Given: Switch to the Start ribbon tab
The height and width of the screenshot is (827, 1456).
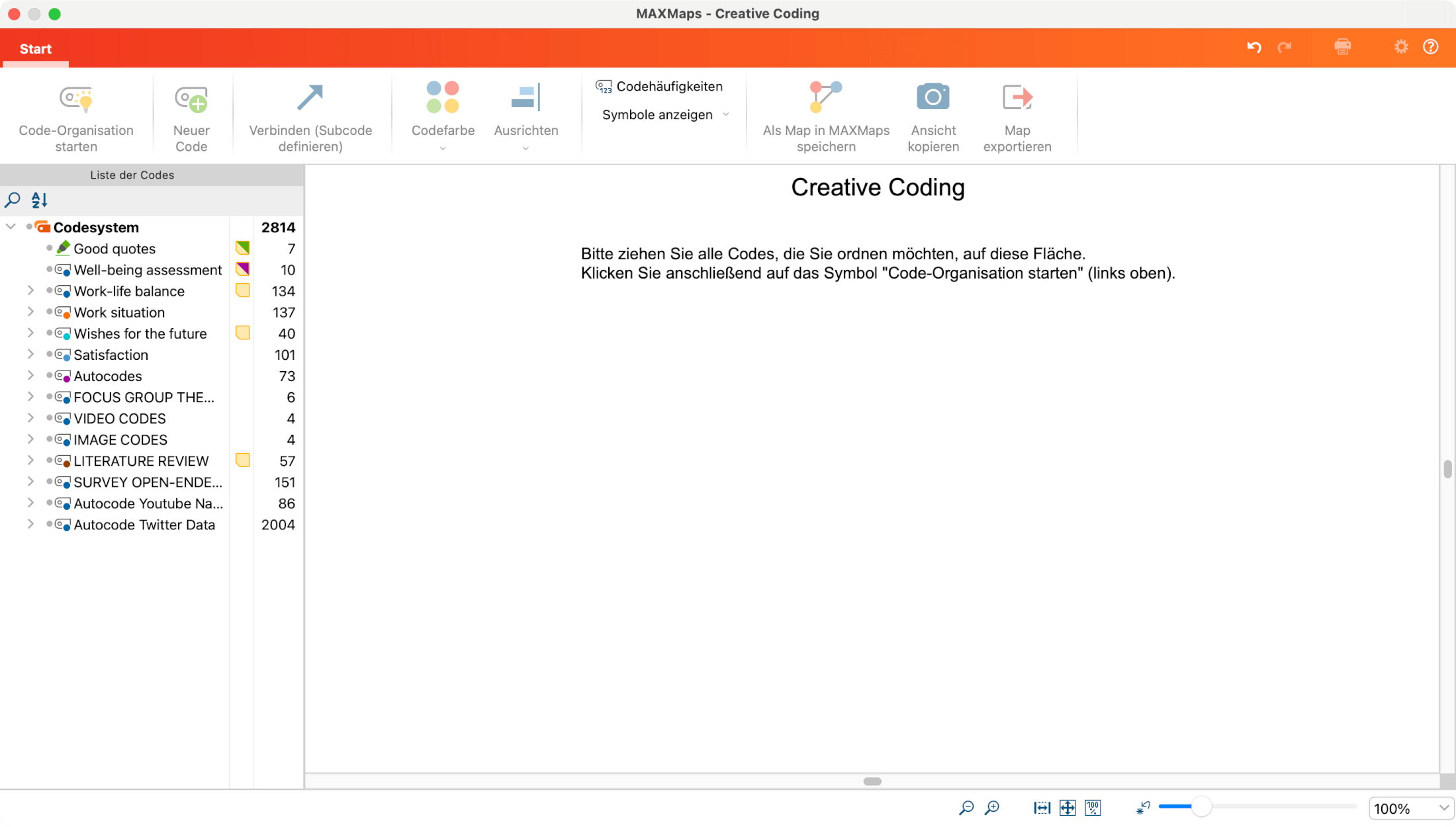Looking at the screenshot, I should 36,49.
